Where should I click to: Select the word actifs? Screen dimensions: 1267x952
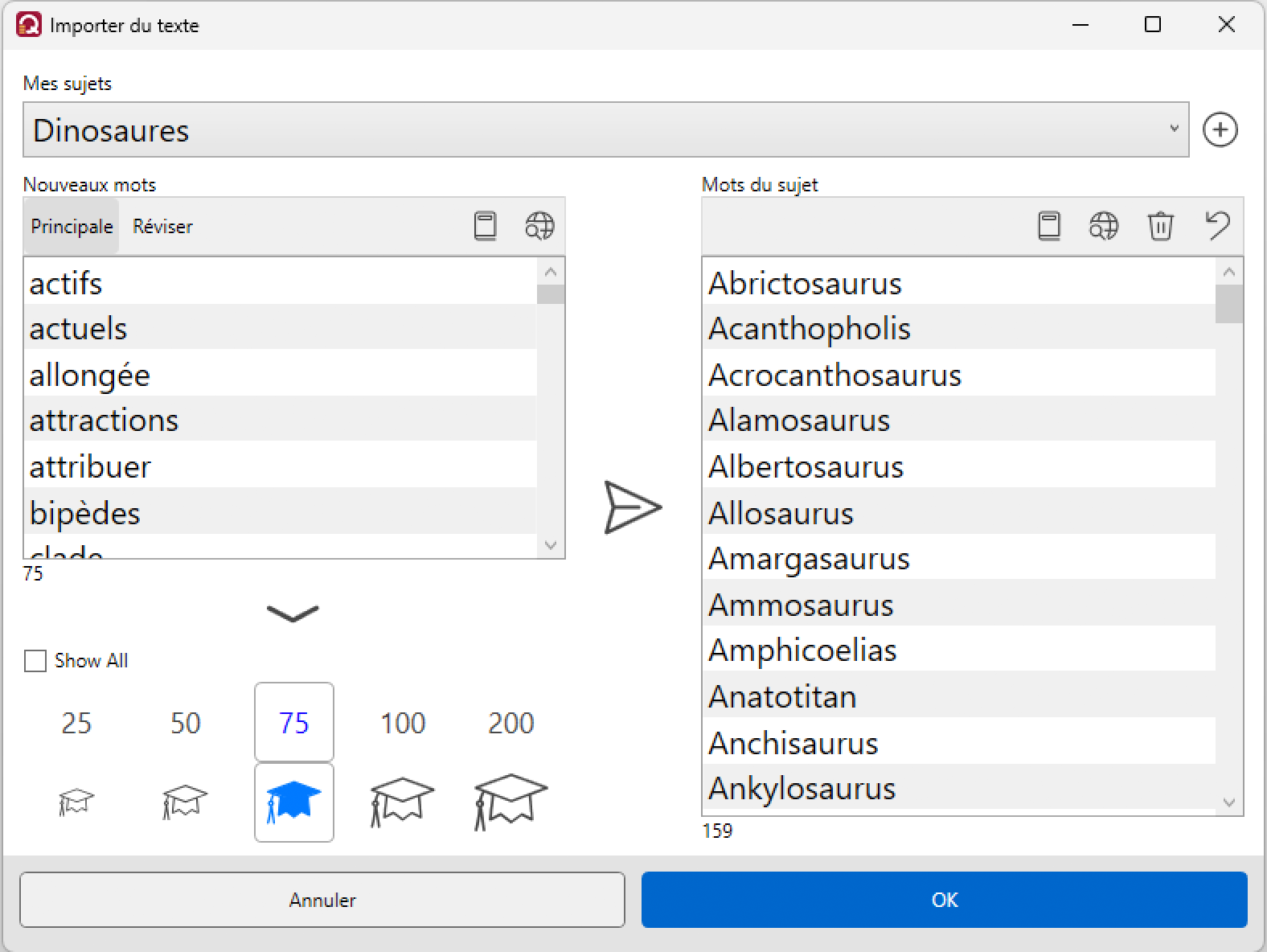[x=280, y=283]
